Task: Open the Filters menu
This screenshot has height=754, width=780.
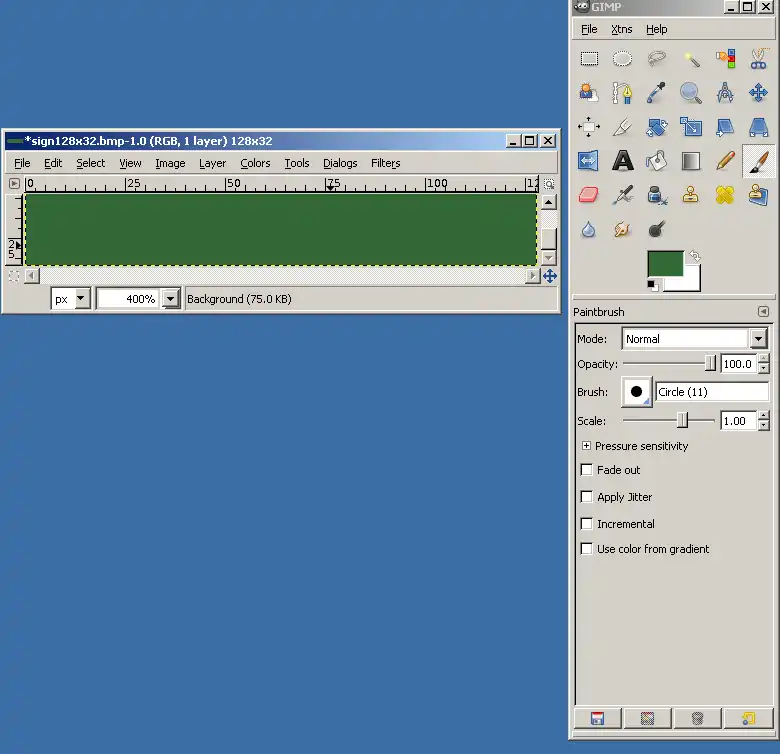Action: (385, 163)
